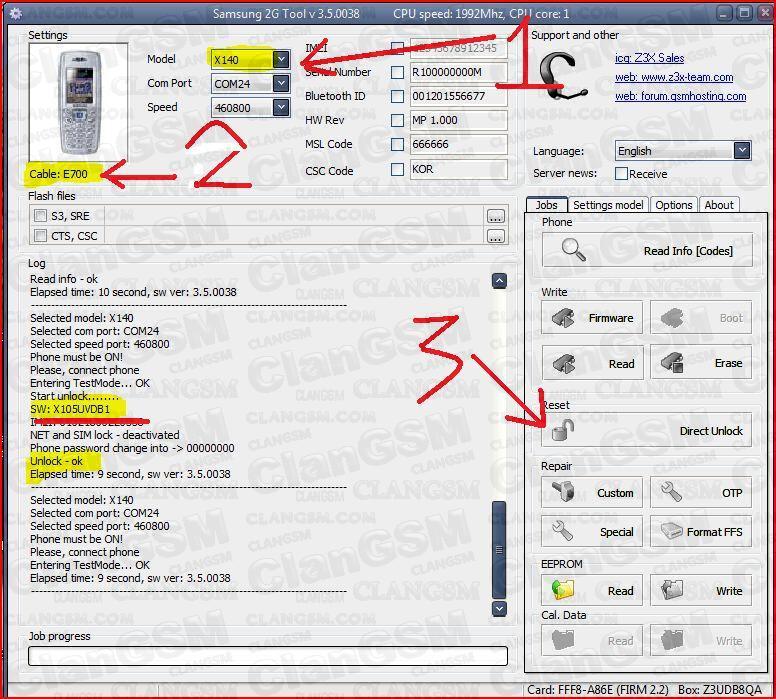Click the OTP repair wrench icon
The image size is (776, 699).
672,492
